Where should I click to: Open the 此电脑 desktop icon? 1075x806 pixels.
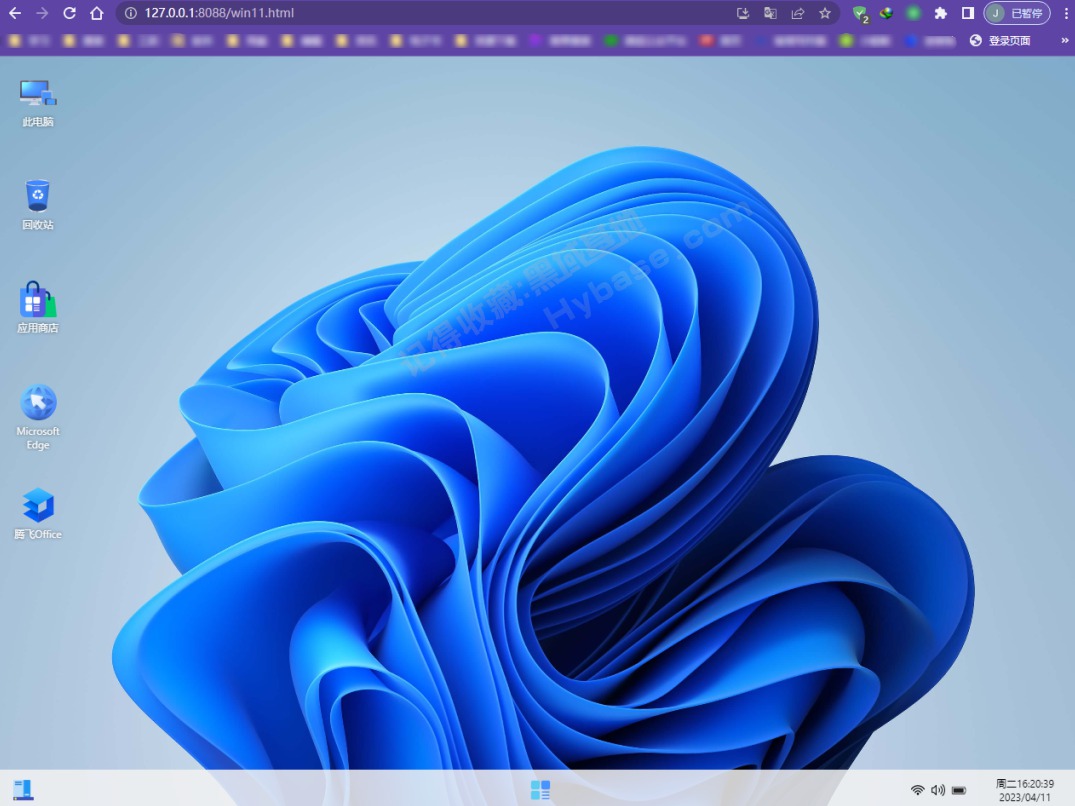[x=38, y=103]
